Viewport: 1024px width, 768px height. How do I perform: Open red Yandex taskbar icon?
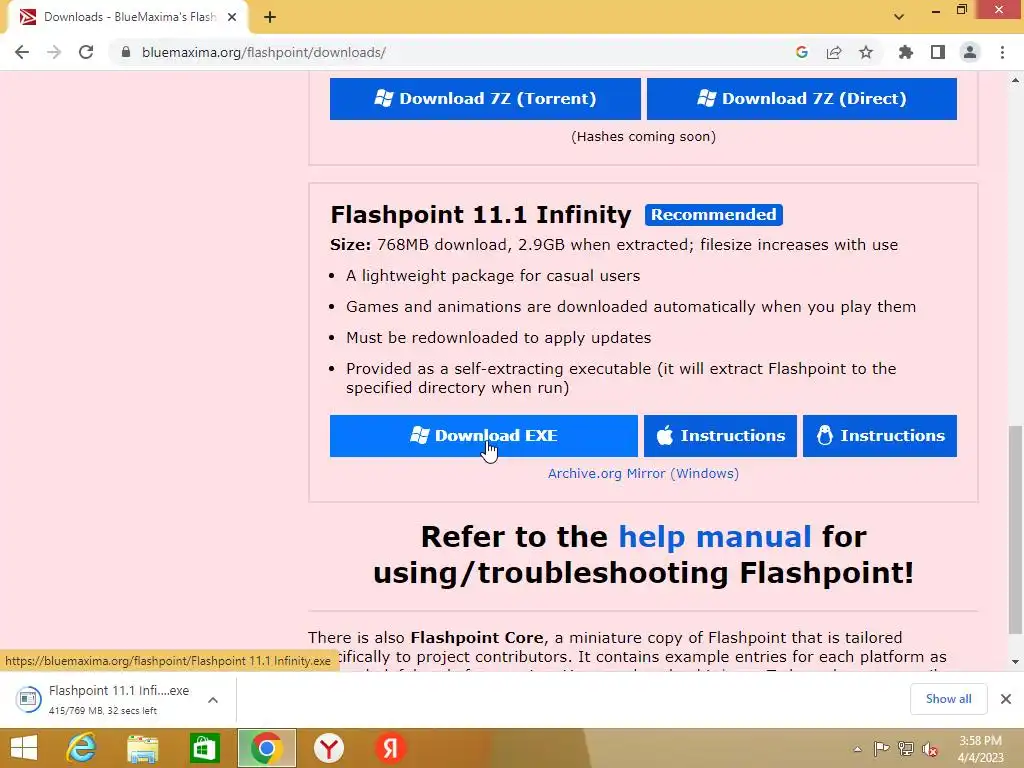click(391, 748)
